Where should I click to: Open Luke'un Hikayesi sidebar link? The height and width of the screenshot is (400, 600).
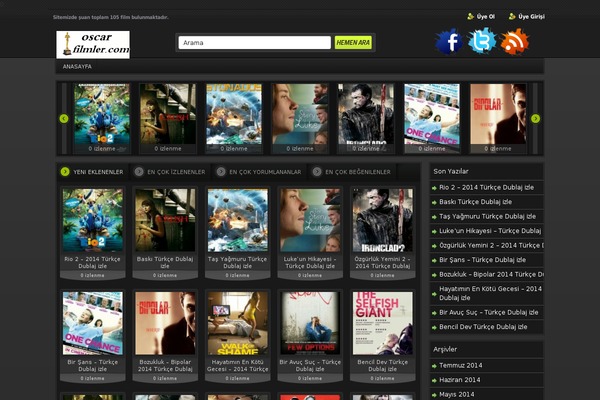point(490,231)
